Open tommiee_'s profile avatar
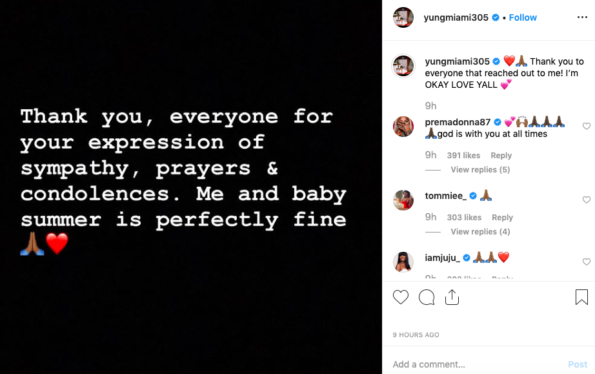The image size is (595, 374). click(x=403, y=200)
